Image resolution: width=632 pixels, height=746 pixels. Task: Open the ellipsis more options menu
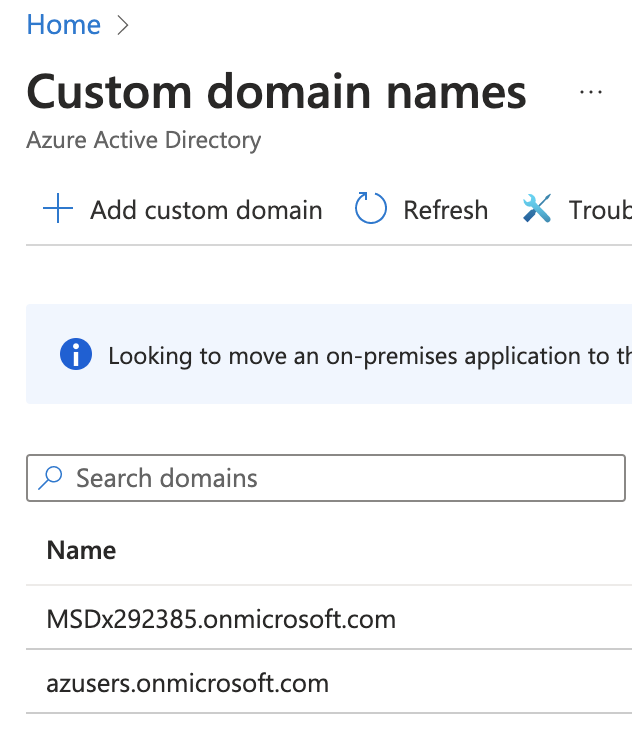click(x=591, y=92)
